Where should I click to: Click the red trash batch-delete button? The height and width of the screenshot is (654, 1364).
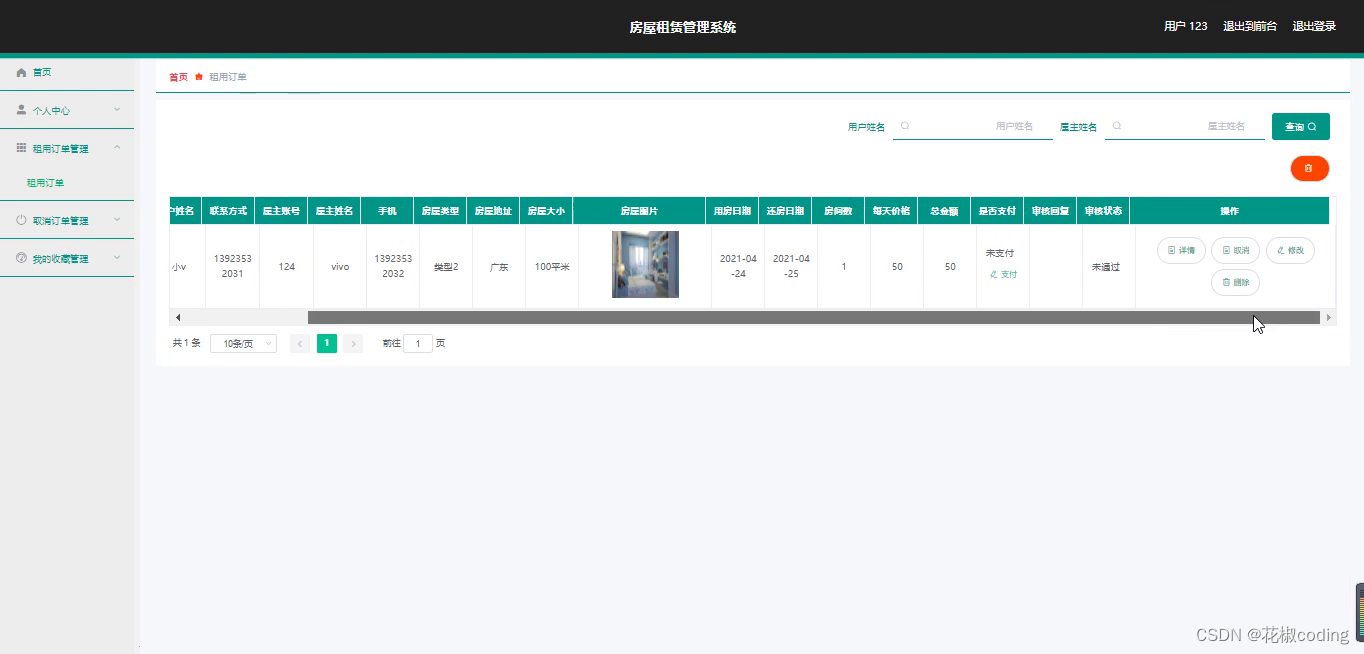pyautogui.click(x=1309, y=168)
